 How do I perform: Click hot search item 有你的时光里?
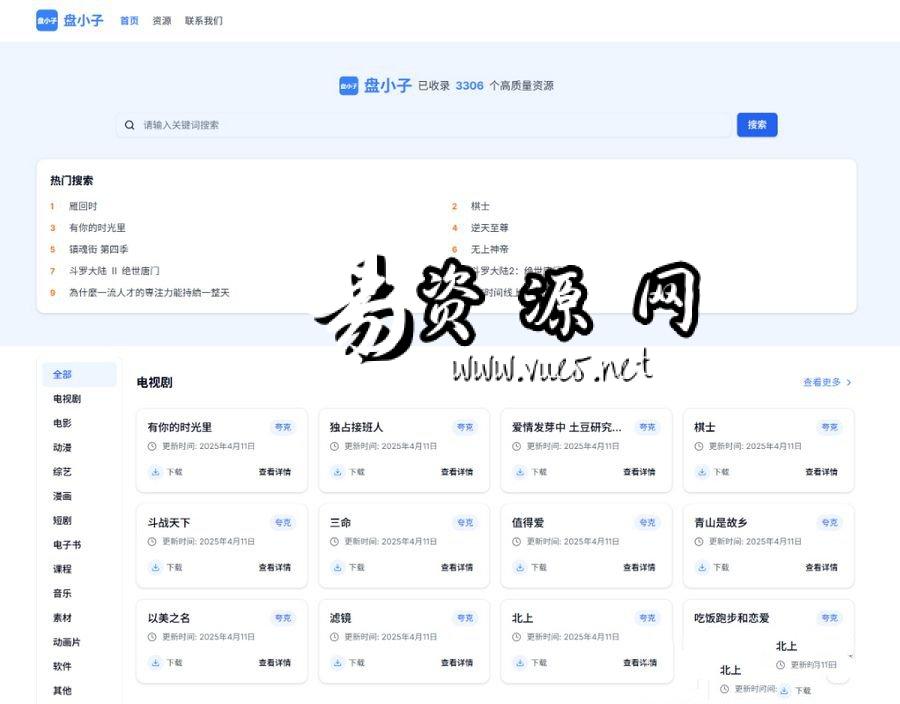click(97, 228)
